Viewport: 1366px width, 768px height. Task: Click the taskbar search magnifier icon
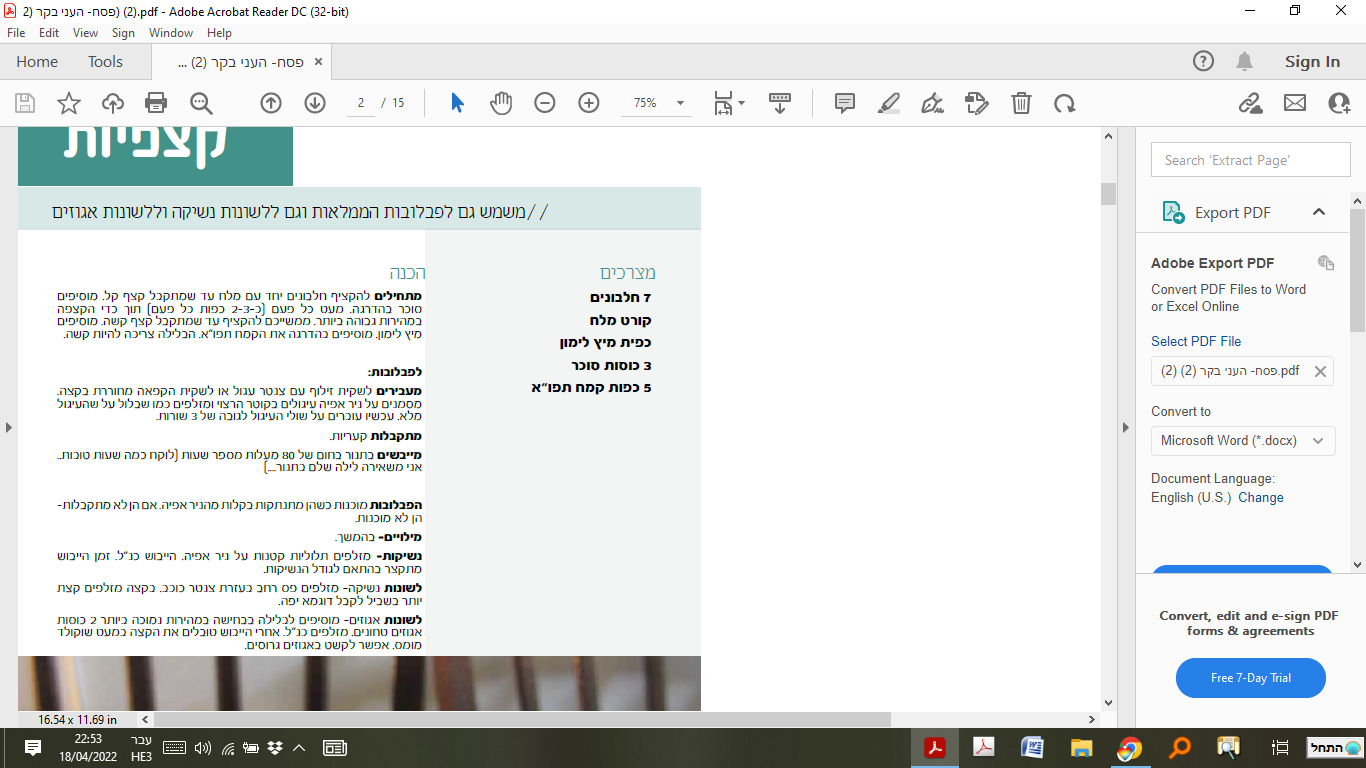[x=1180, y=748]
